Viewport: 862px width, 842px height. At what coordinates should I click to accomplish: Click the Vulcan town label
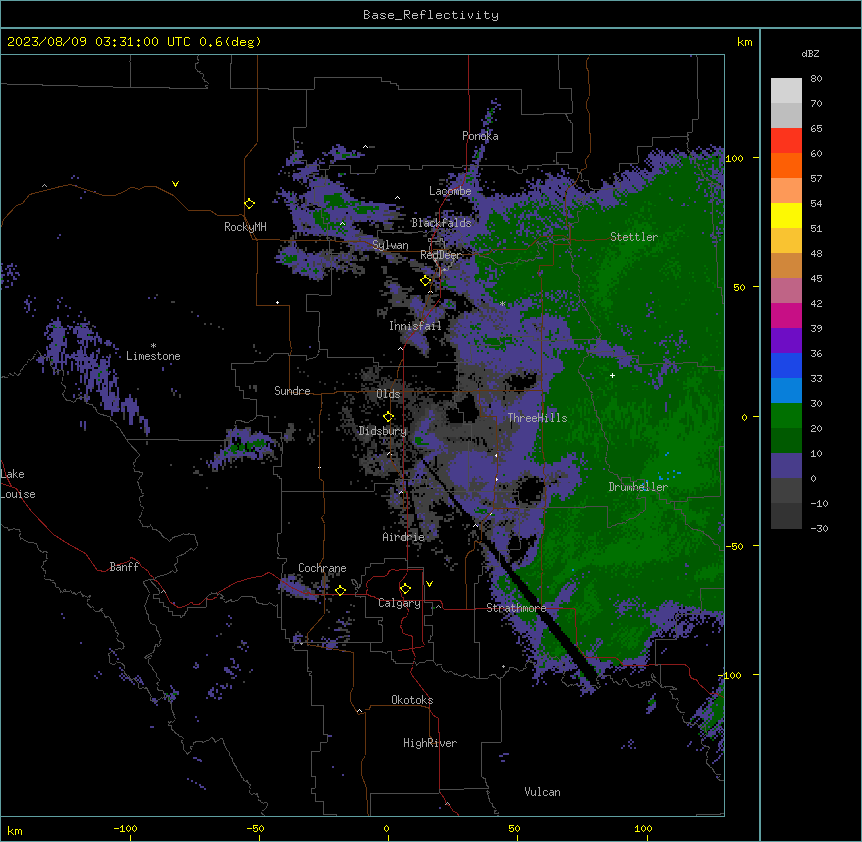coord(543,792)
